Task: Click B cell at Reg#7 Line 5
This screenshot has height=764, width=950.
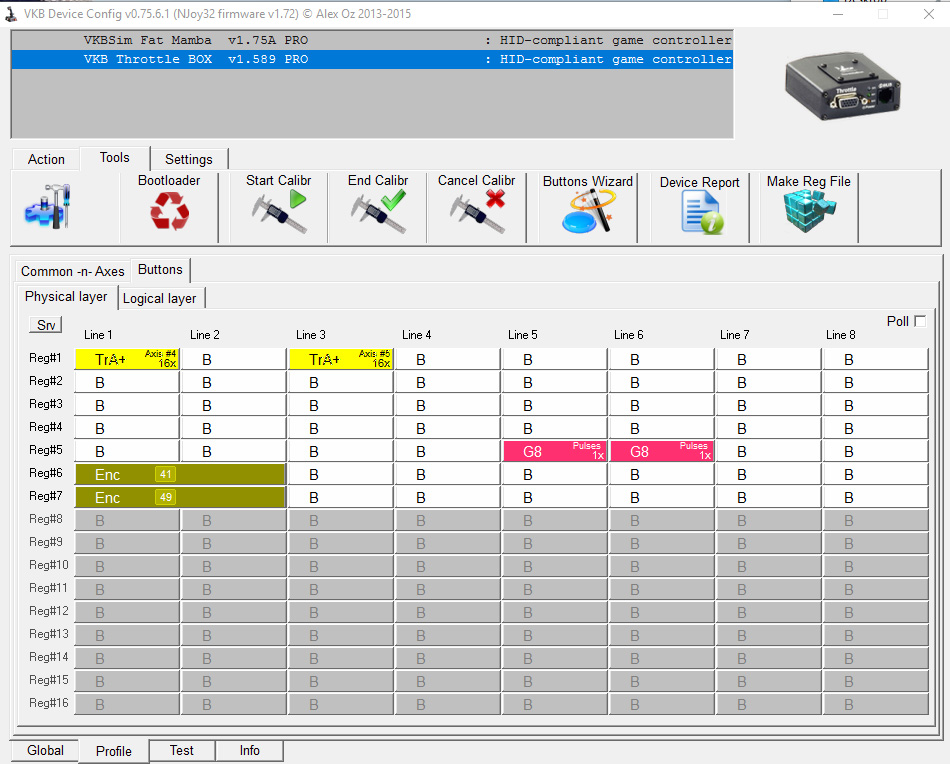Action: pyautogui.click(x=554, y=497)
